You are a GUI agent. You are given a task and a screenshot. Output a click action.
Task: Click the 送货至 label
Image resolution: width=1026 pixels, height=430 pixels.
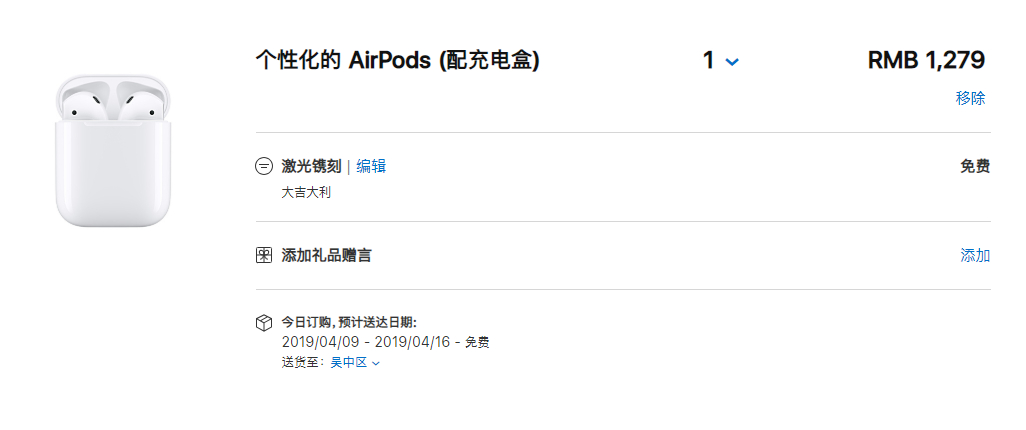pos(302,362)
